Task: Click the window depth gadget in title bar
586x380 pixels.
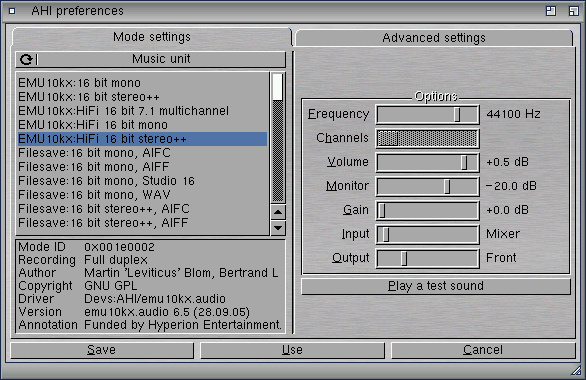Action: pos(573,11)
